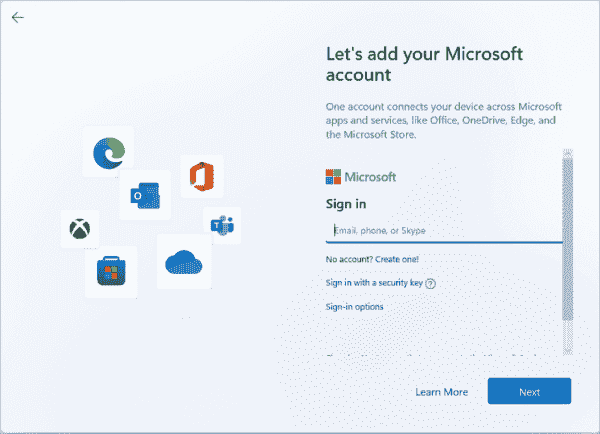The image size is (600, 434).
Task: Click the Microsoft Edge icon
Action: point(109,153)
